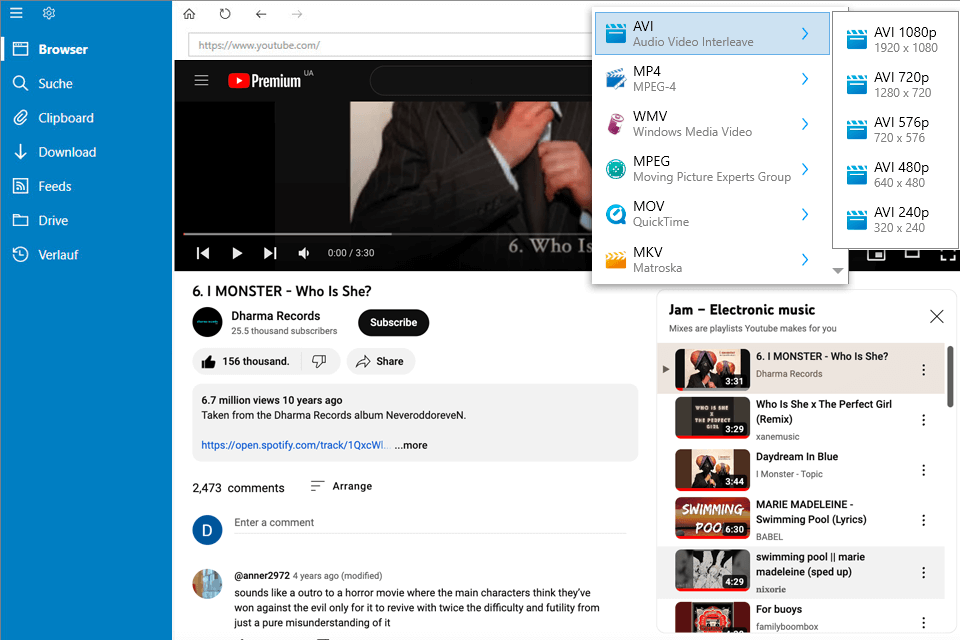Viewport: 960px width, 640px height.
Task: Open Dharma Records channel name link
Action: [x=276, y=316]
